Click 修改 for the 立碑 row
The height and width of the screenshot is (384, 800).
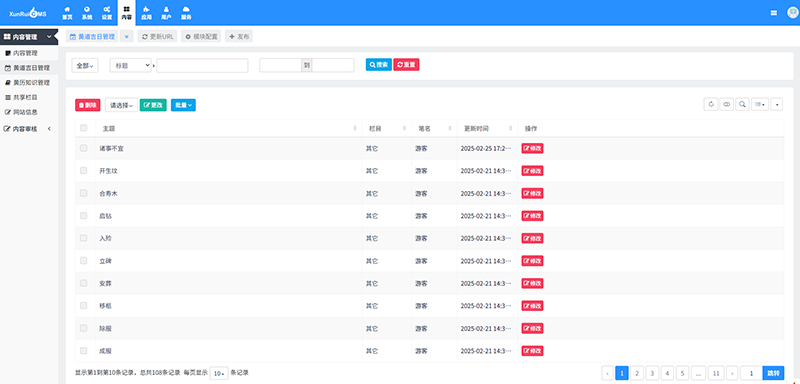click(x=532, y=261)
